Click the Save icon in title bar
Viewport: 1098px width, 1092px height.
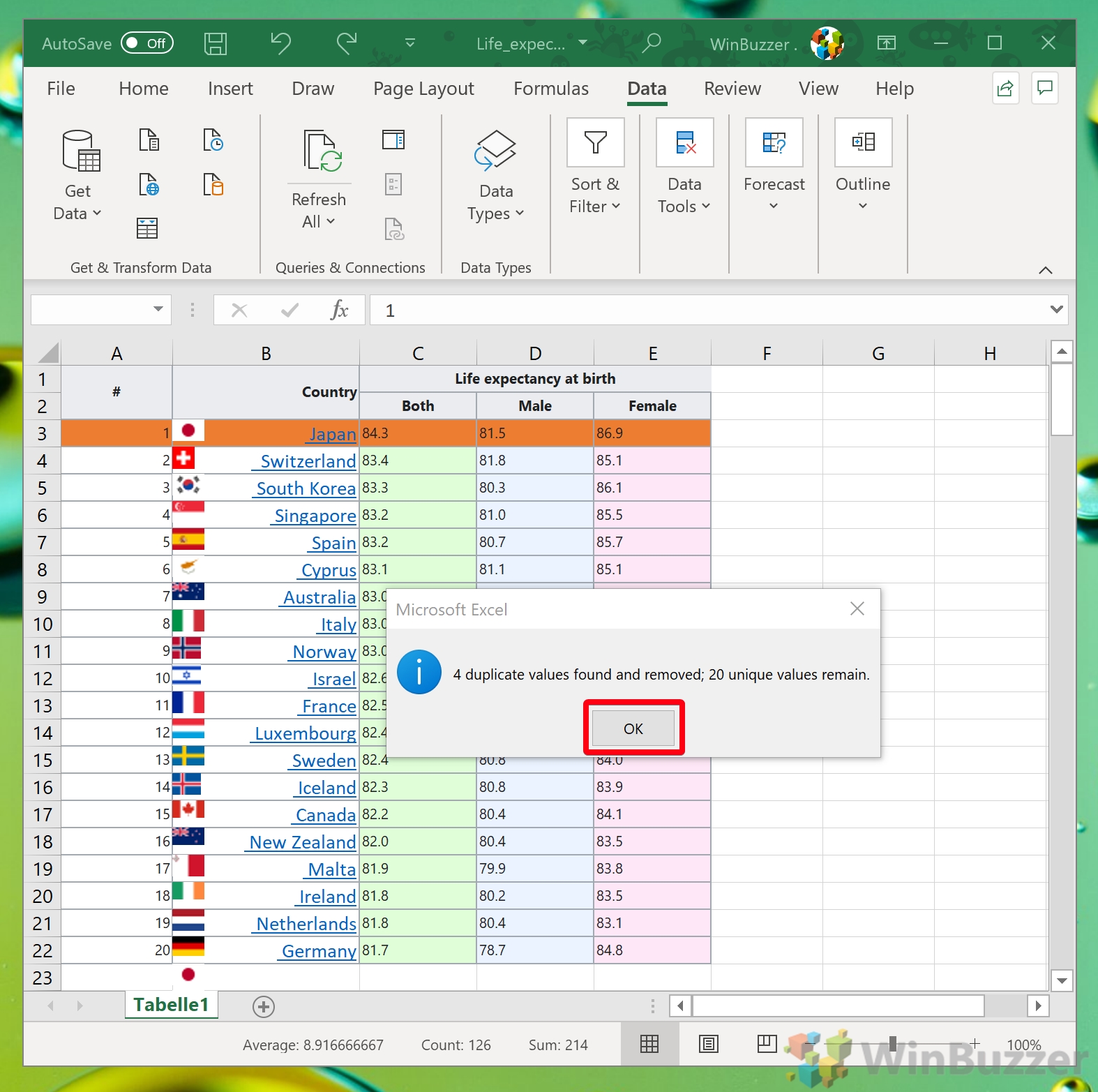(215, 43)
